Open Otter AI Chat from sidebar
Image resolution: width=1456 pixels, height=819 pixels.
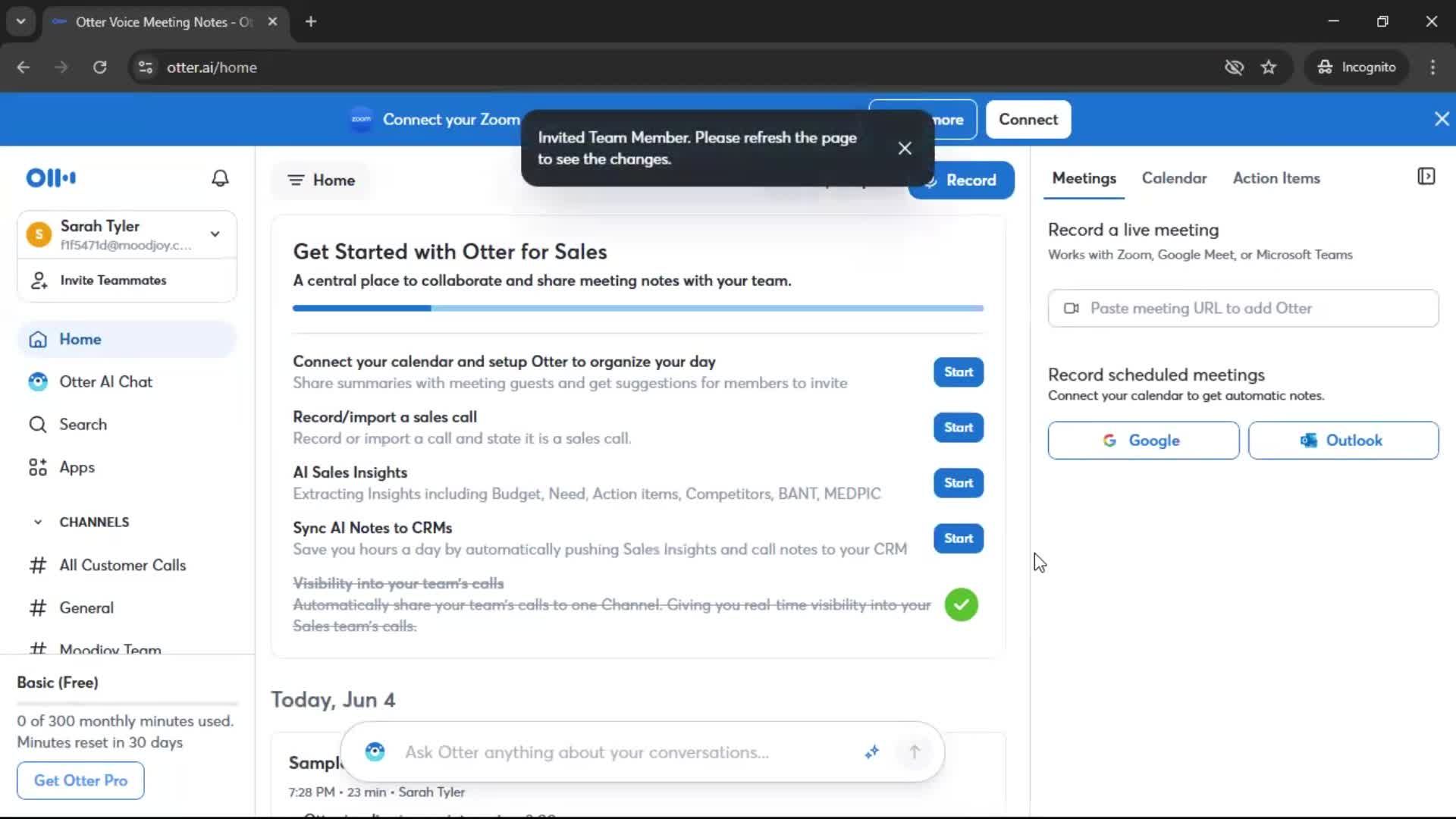127,382
